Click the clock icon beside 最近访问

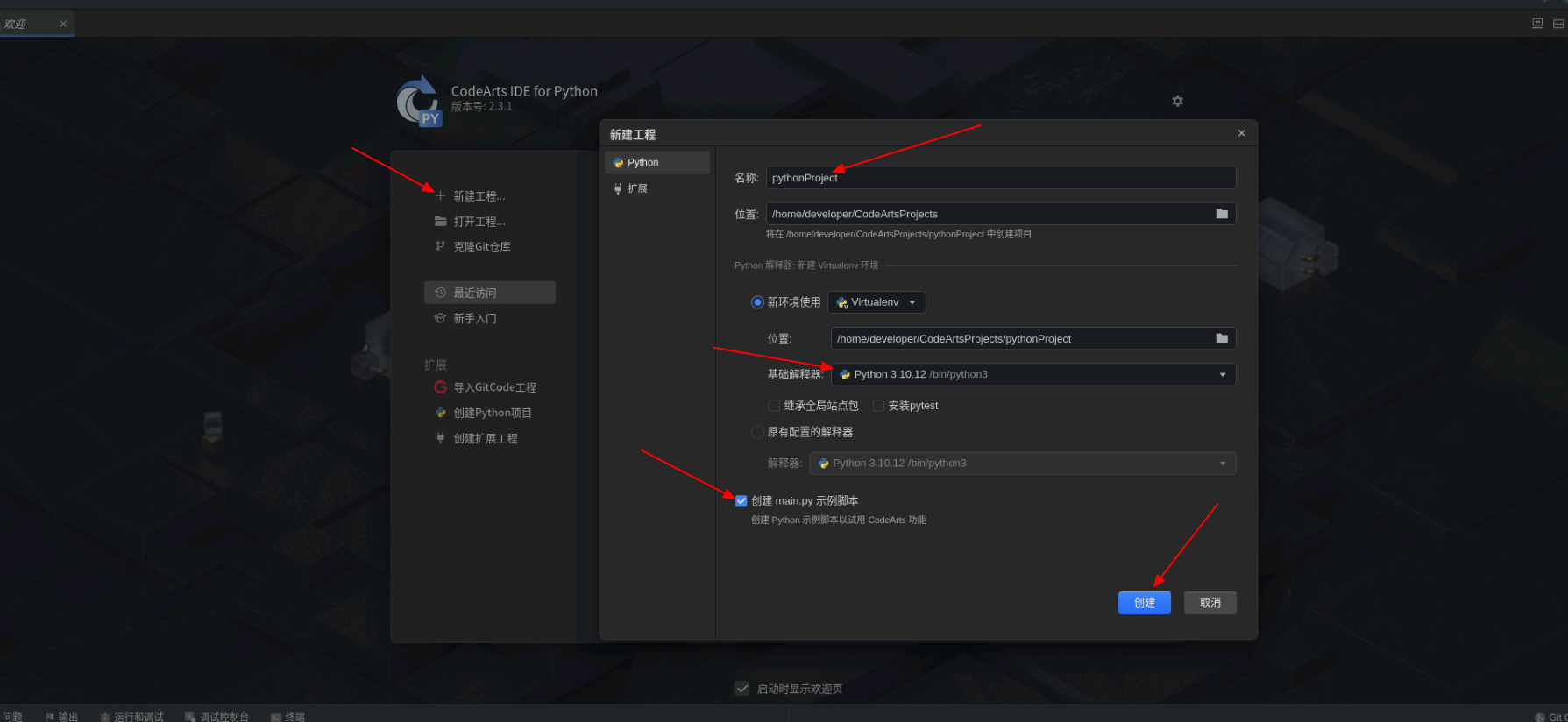[441, 293]
